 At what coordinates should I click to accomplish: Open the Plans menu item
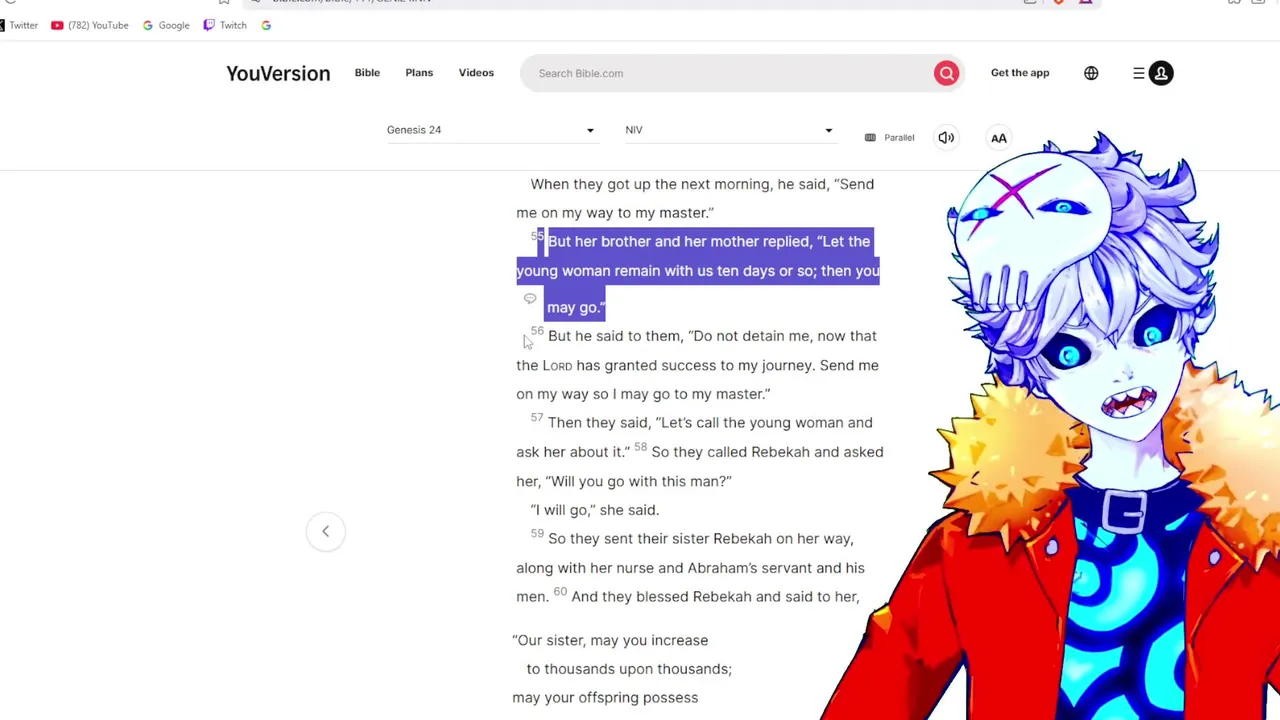tap(419, 73)
